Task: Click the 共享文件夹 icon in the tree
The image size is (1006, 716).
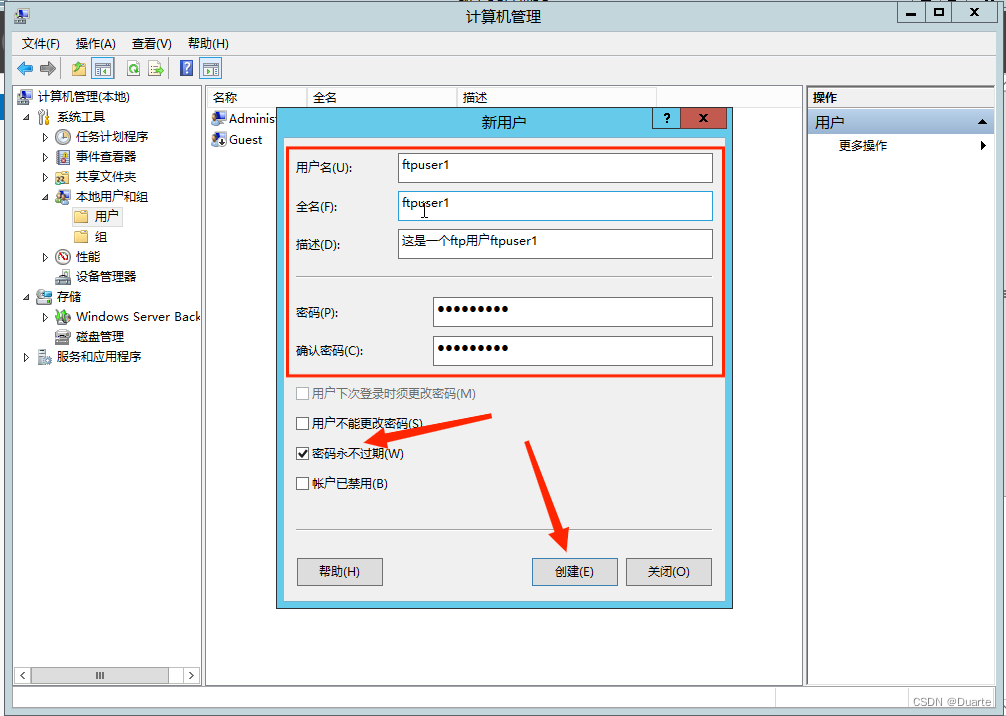Action: point(62,177)
